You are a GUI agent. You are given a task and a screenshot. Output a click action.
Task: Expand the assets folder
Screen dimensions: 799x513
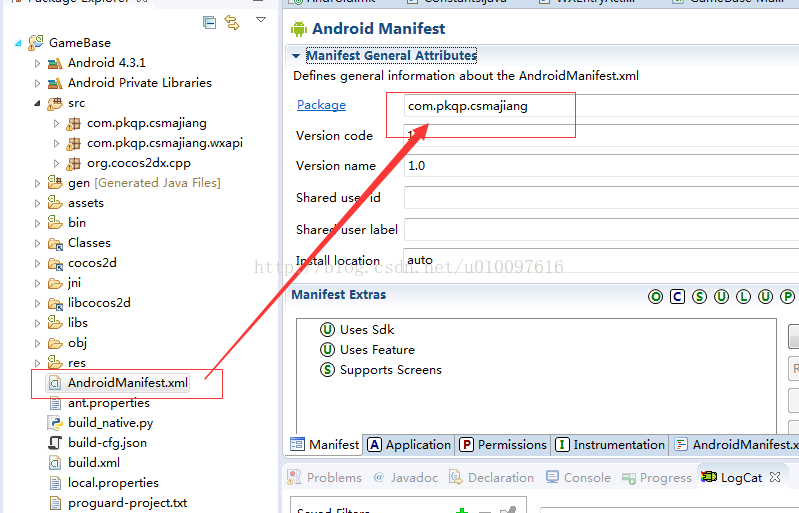tap(37, 203)
